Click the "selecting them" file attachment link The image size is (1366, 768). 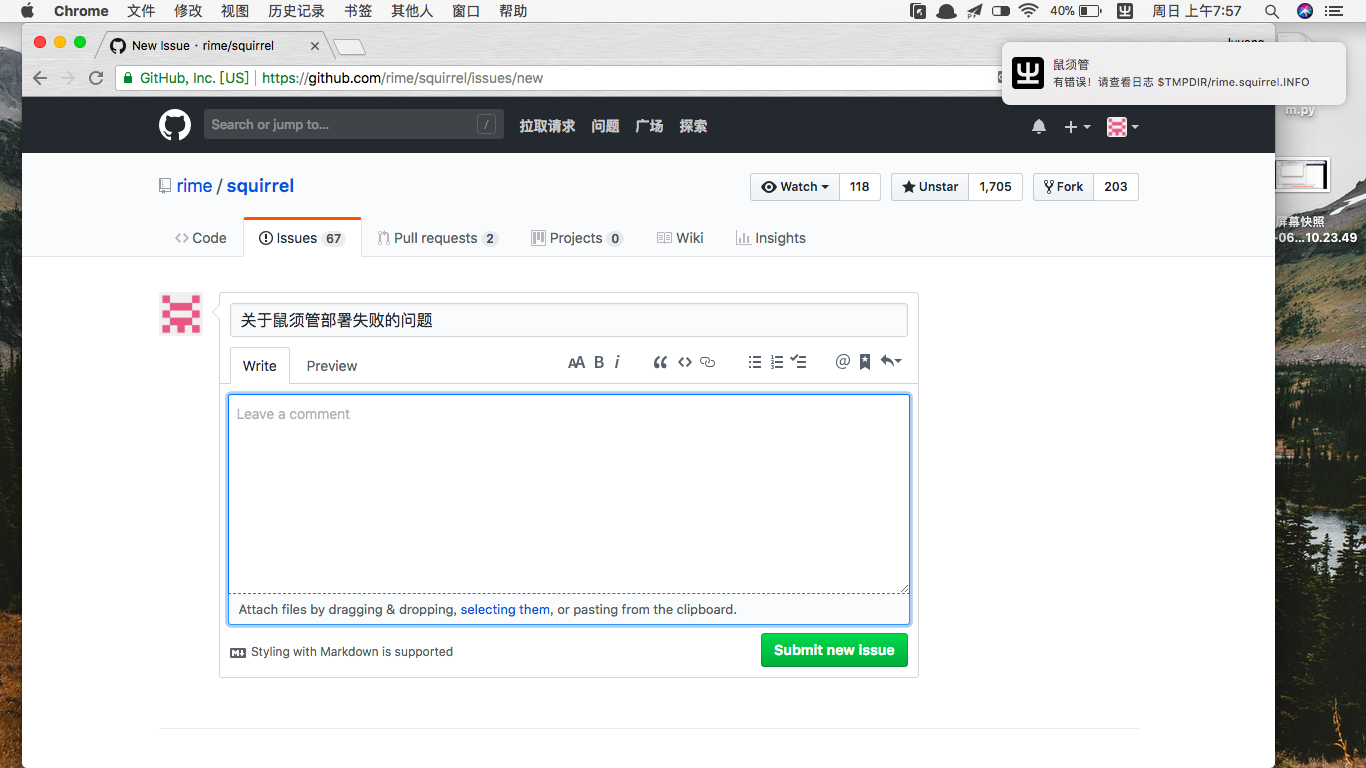click(x=504, y=609)
